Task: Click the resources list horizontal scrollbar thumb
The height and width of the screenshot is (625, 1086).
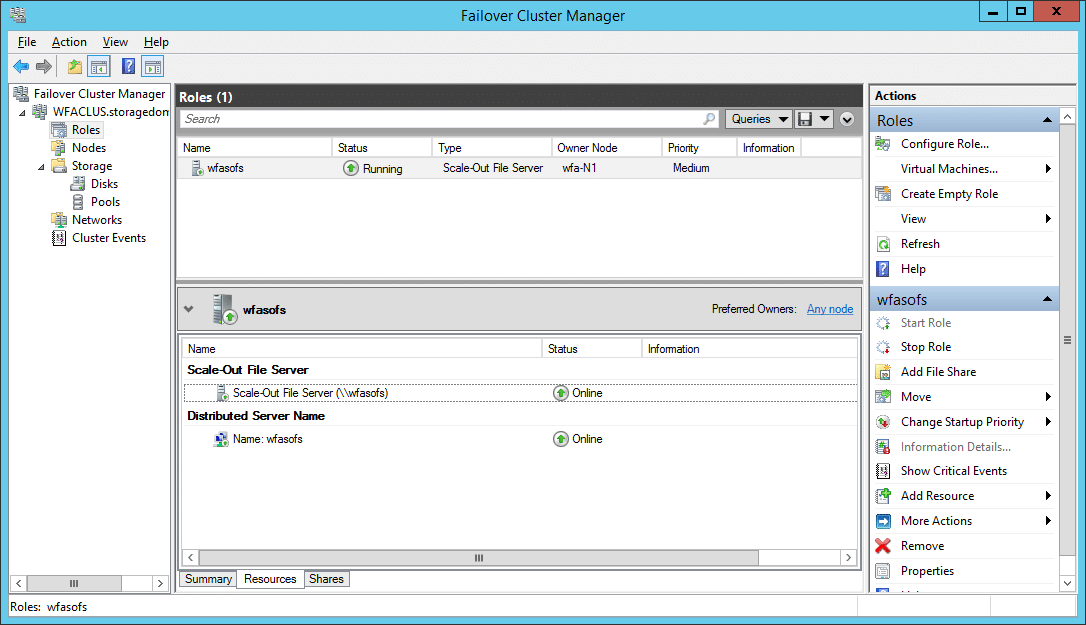Action: (x=479, y=558)
